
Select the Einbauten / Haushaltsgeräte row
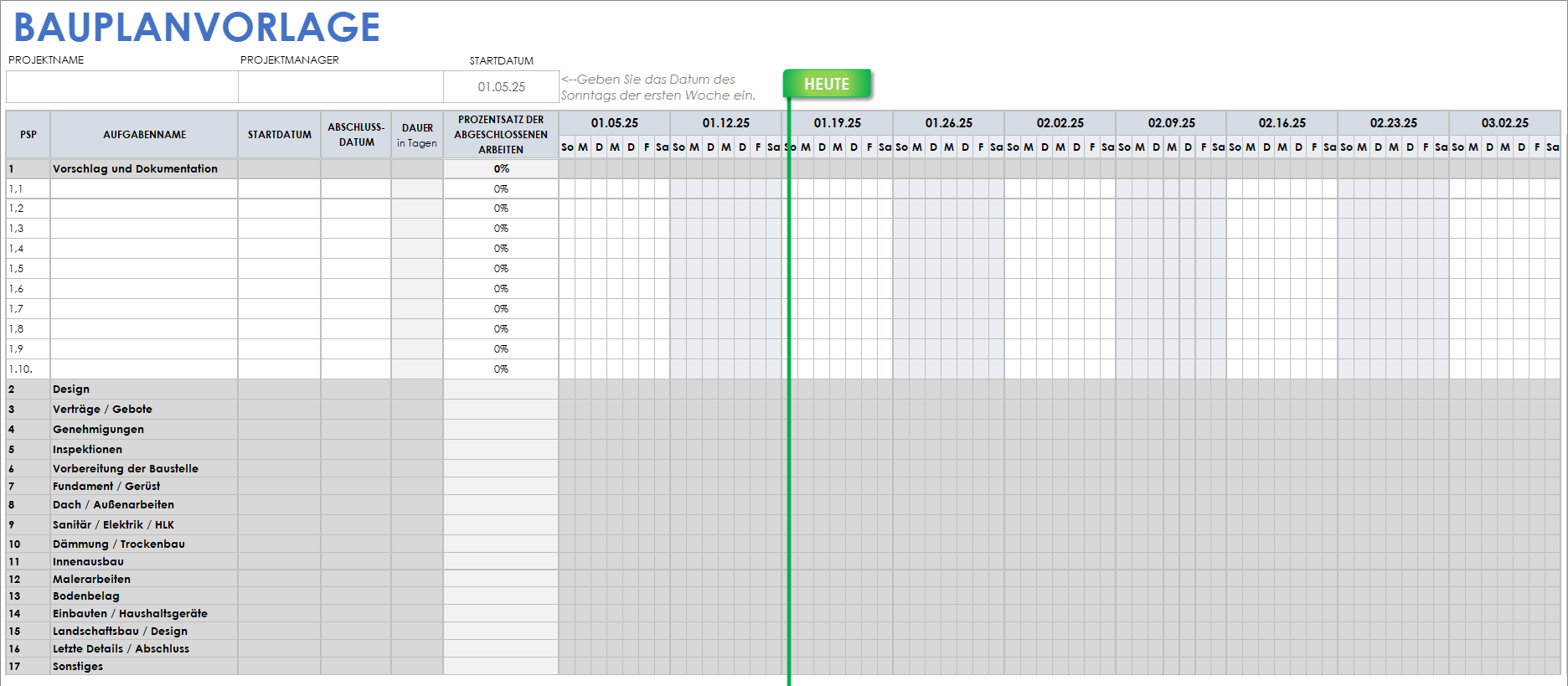coord(783,613)
